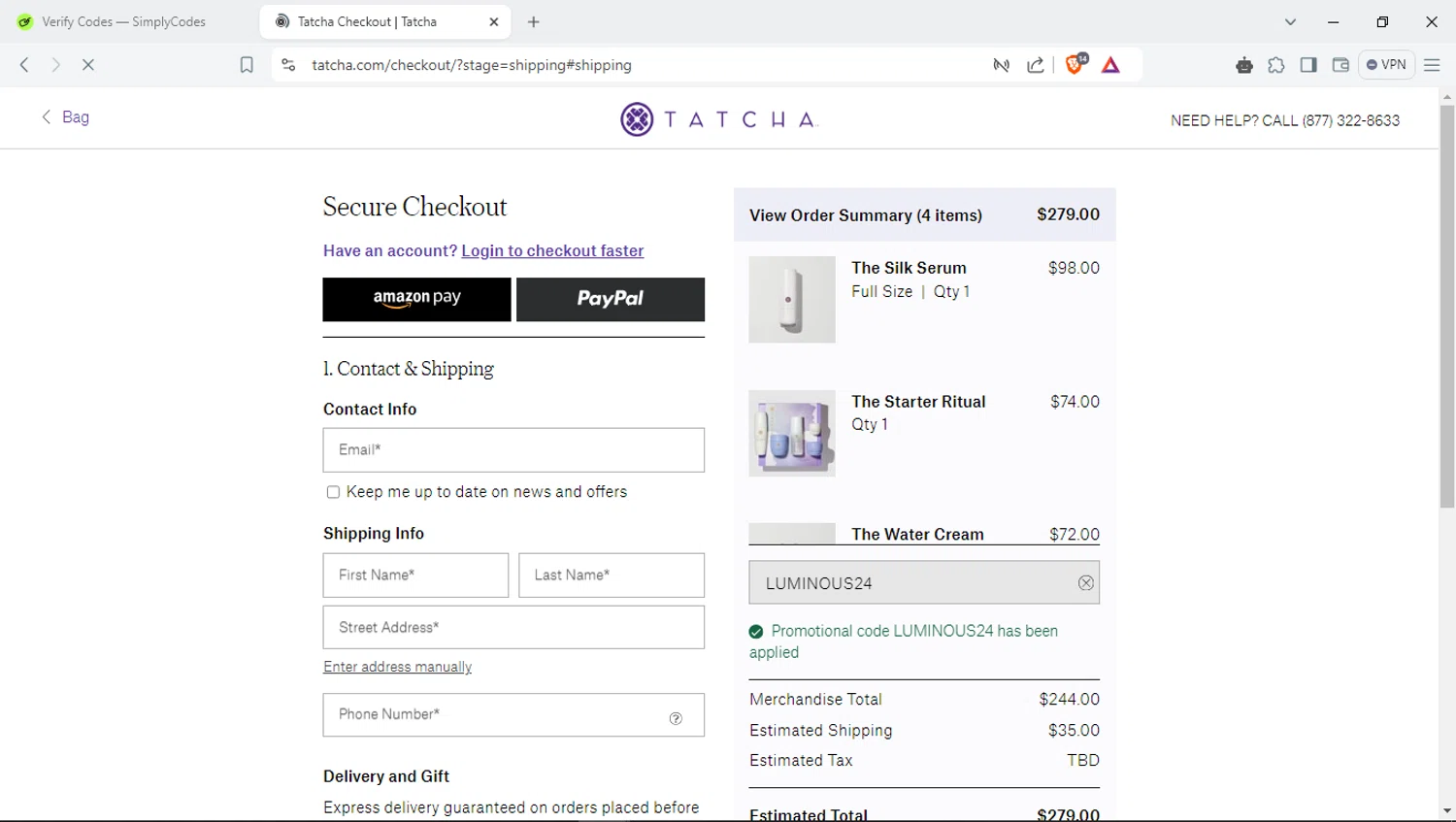The width and height of the screenshot is (1456, 822).
Task: Open Leo AI assistant icon
Action: click(1244, 65)
